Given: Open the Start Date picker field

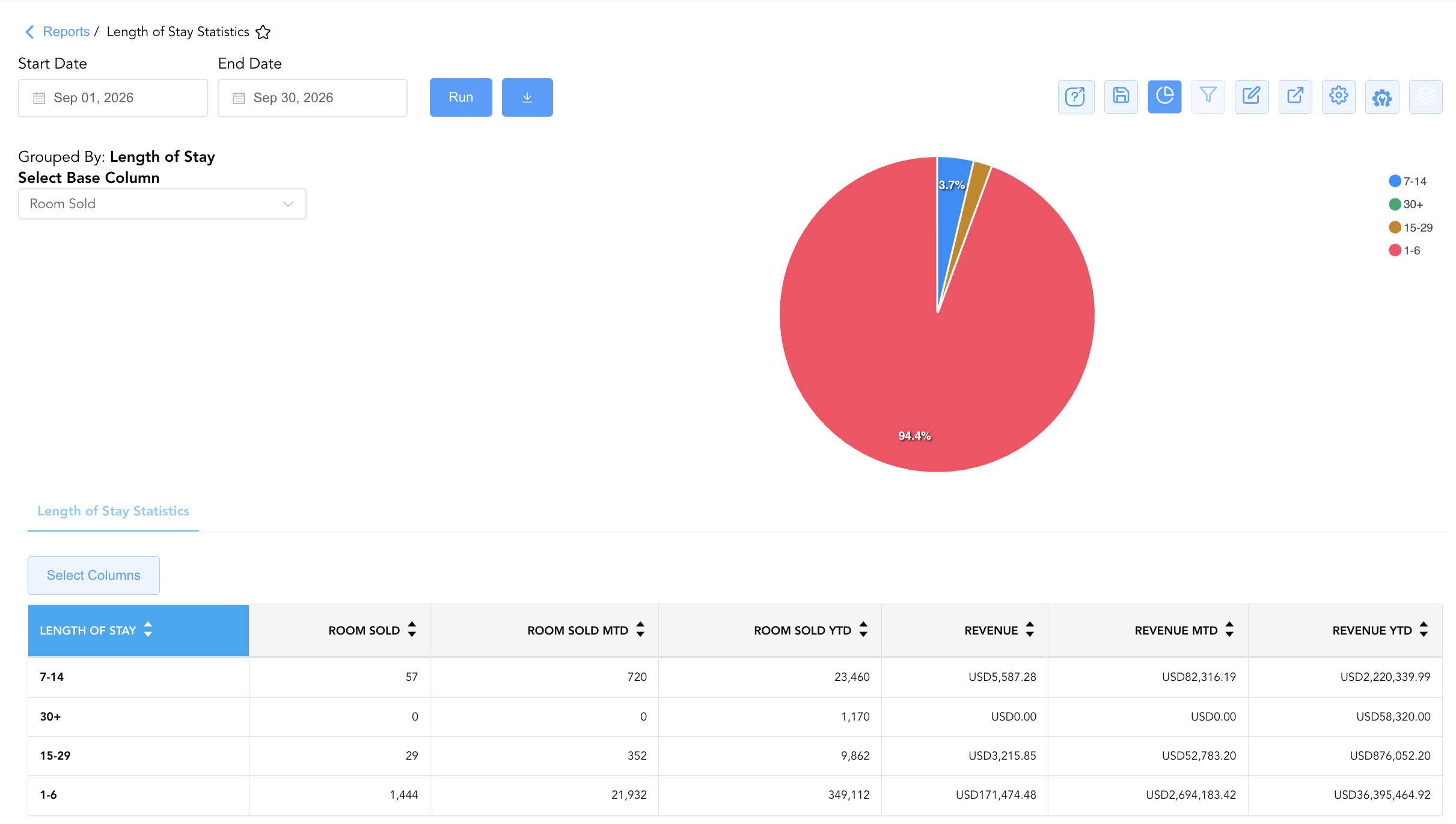Looking at the screenshot, I should [x=113, y=98].
